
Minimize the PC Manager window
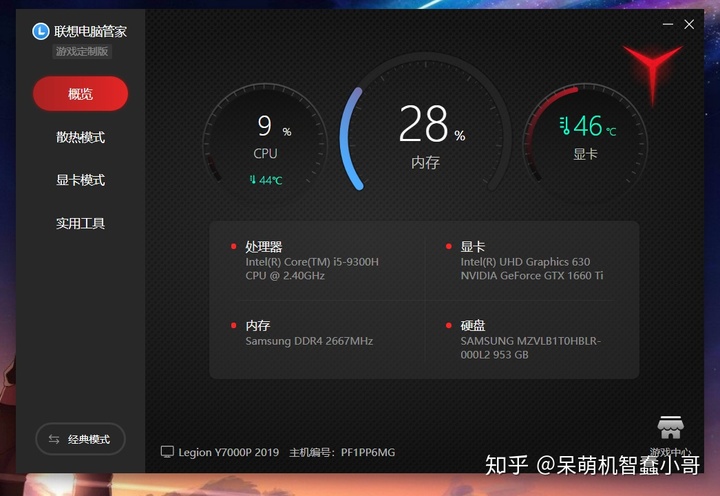(x=668, y=24)
